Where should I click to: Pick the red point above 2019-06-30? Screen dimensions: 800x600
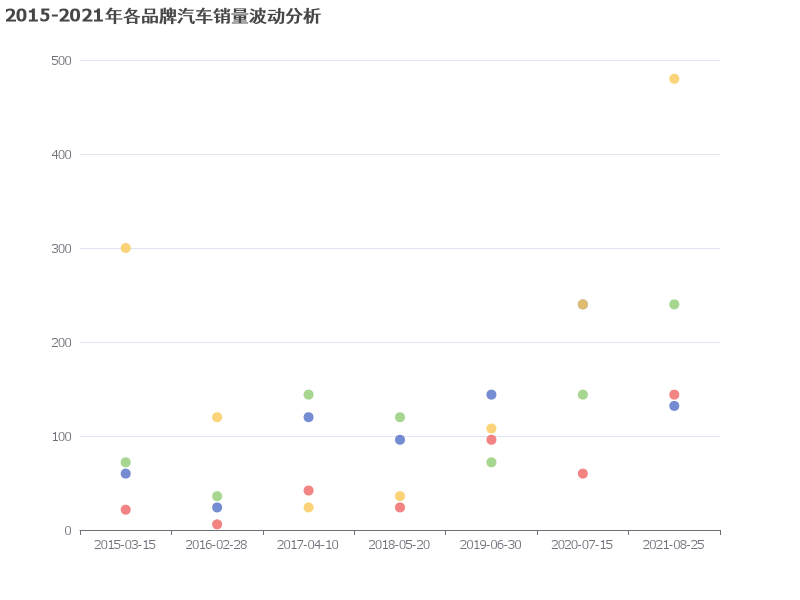coord(491,440)
